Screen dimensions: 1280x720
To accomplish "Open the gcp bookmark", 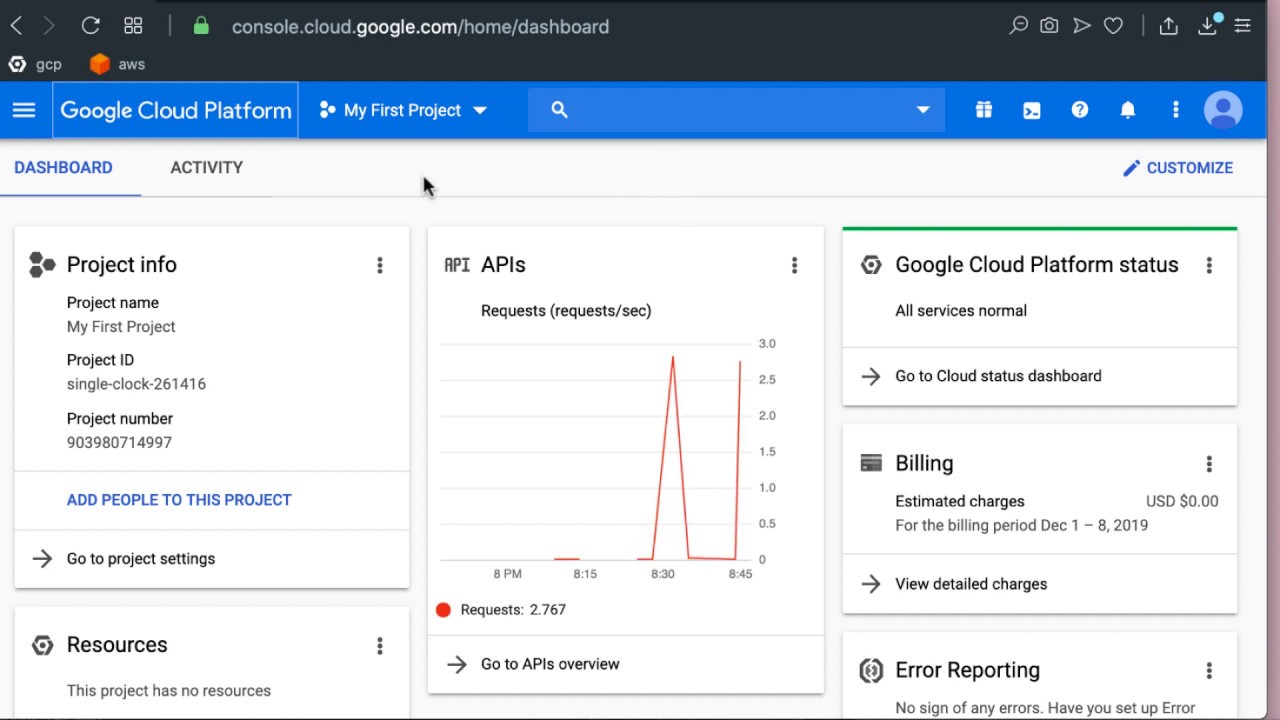I will 35,64.
